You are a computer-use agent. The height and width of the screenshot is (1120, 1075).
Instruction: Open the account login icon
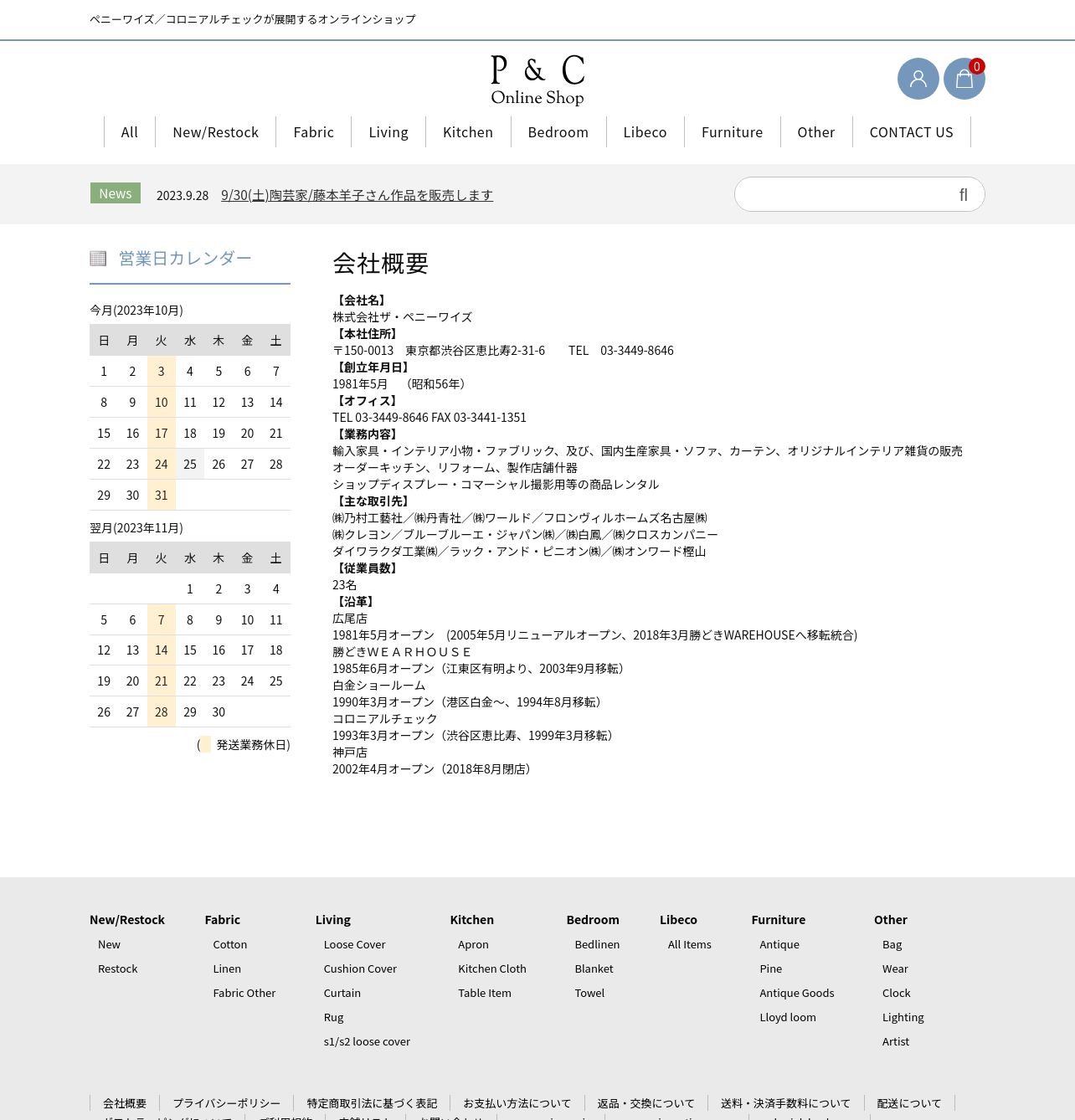[x=918, y=79]
